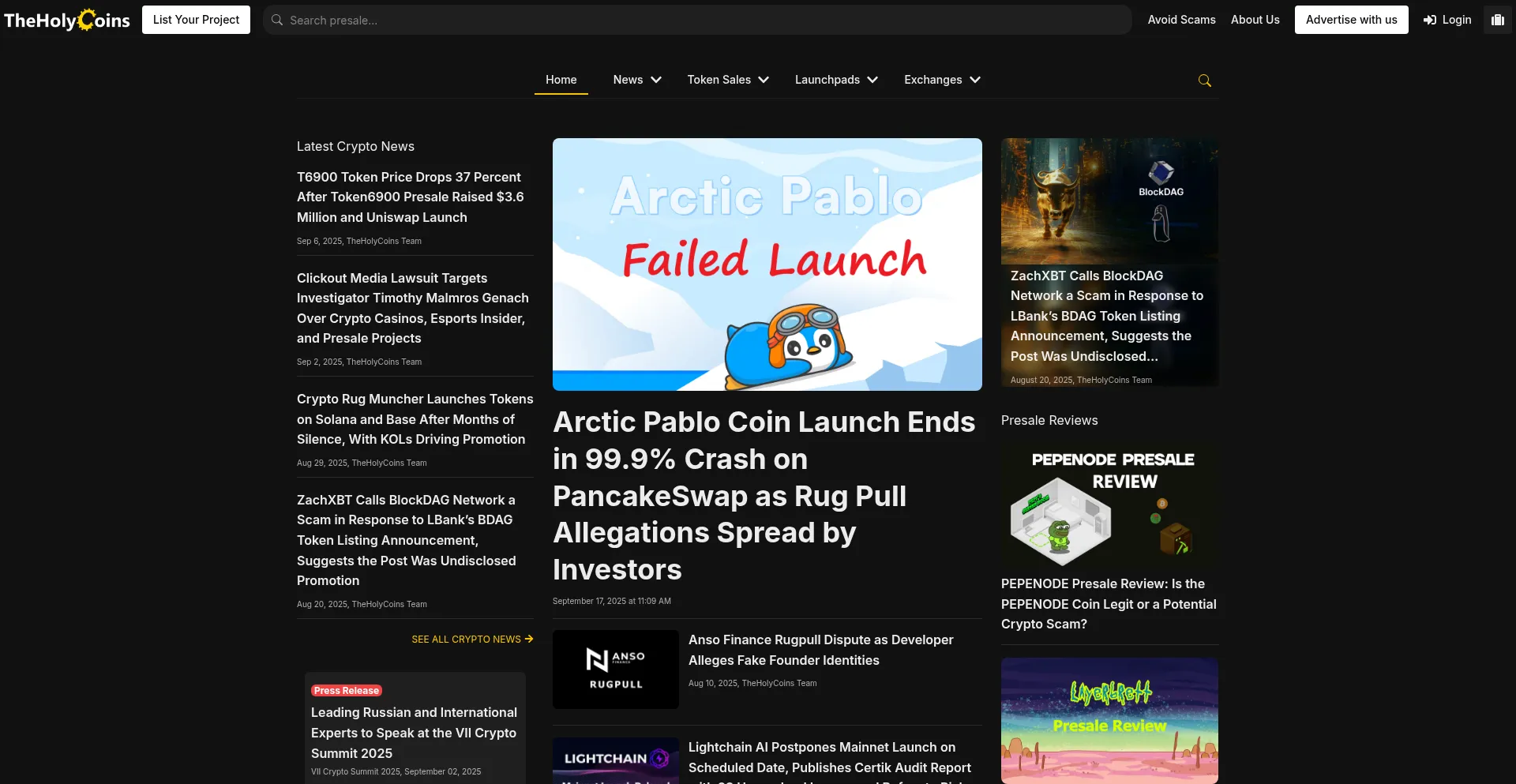Image resolution: width=1516 pixels, height=784 pixels.
Task: Open PEPENODE Presale Review article title
Action: pos(1109,604)
